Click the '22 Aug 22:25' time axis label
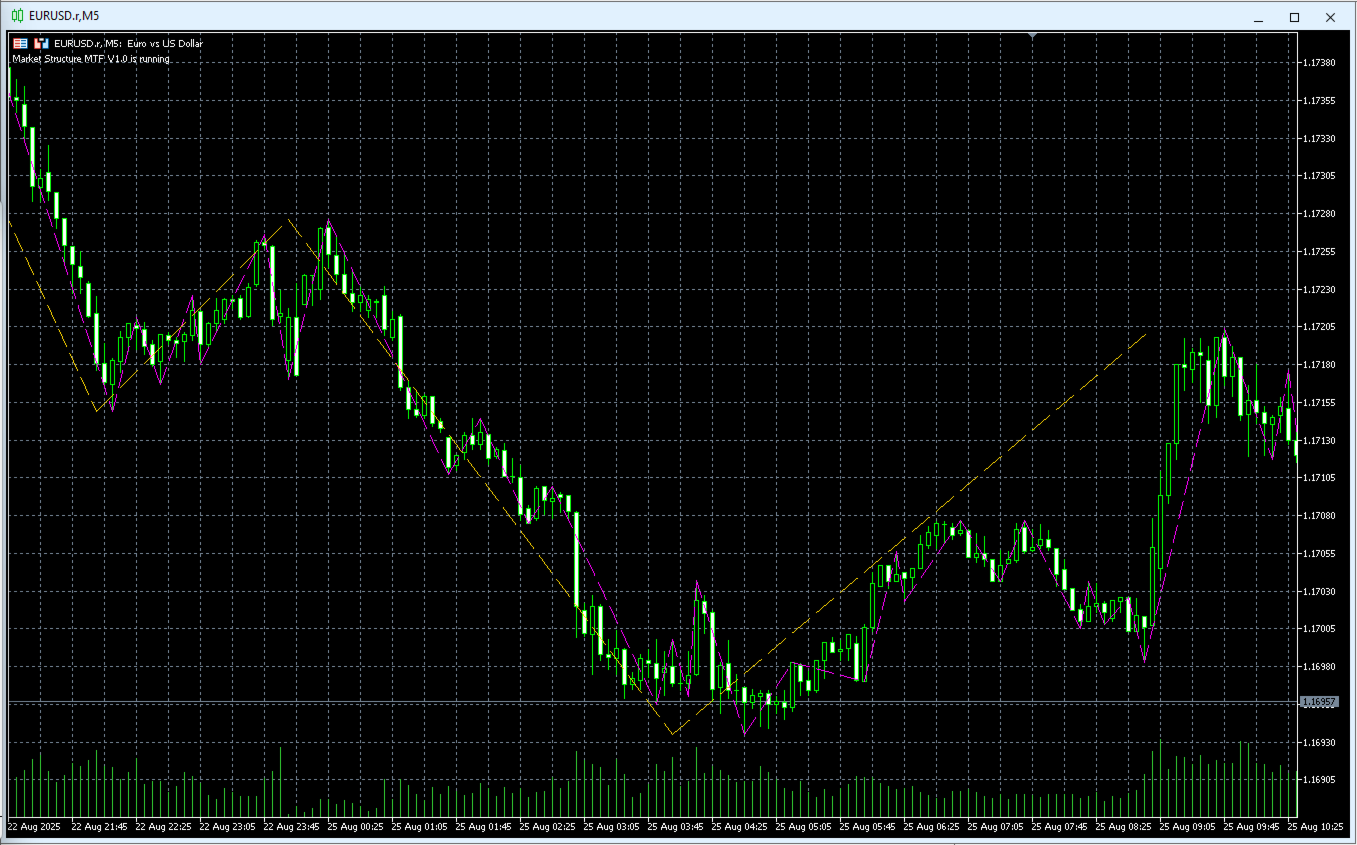 (163, 827)
